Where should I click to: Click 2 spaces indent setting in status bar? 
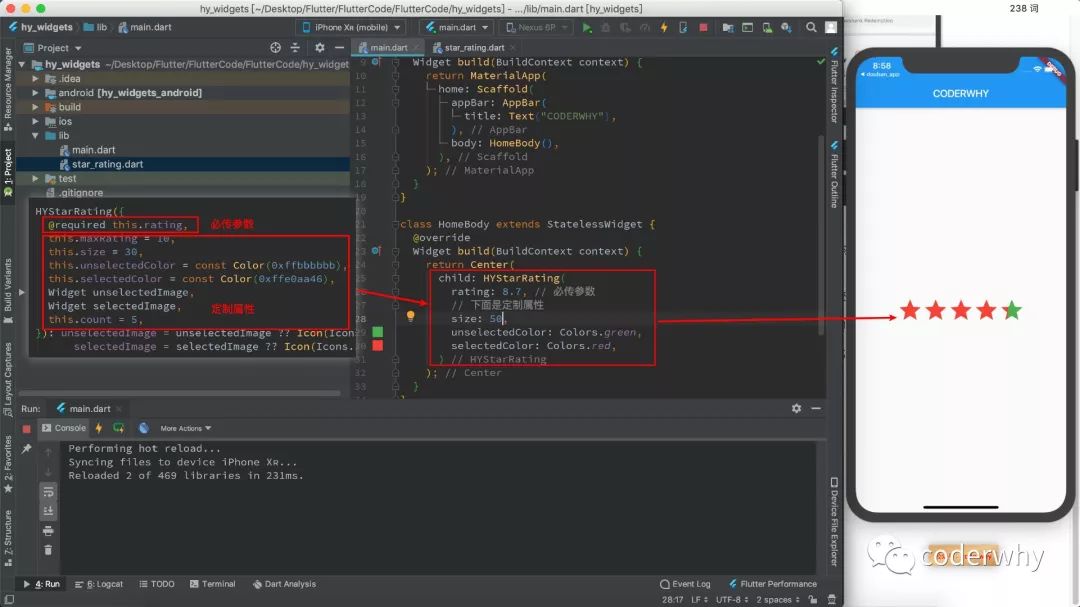coord(778,599)
